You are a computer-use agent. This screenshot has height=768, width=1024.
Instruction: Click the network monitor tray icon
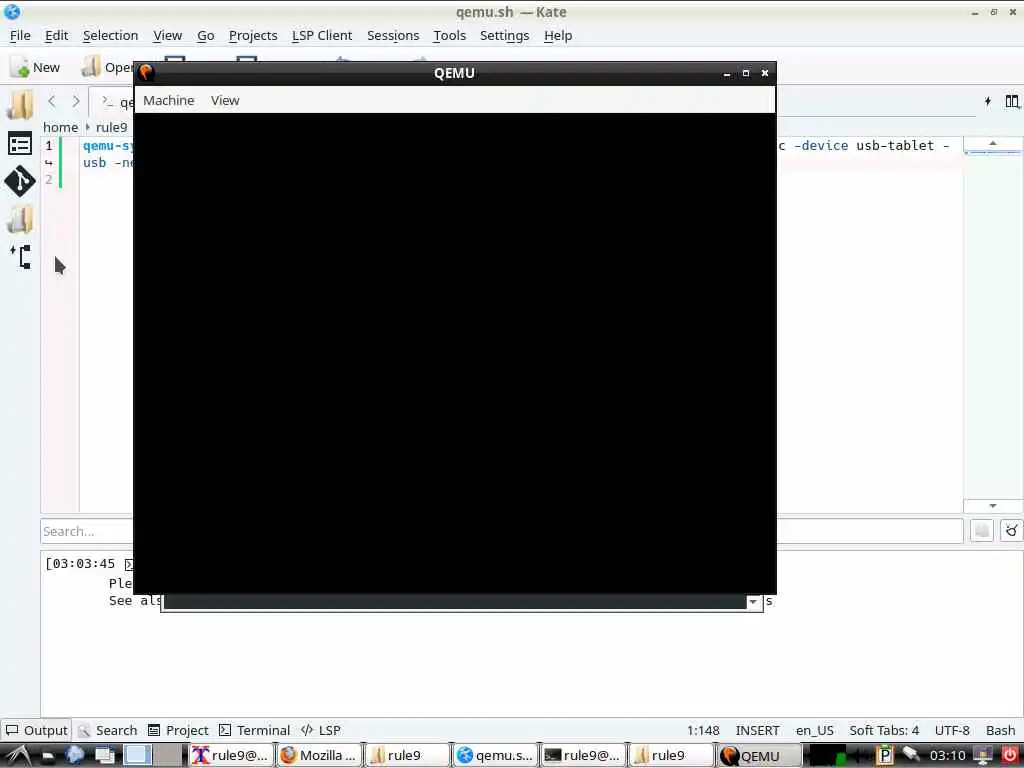pyautogui.click(x=982, y=756)
